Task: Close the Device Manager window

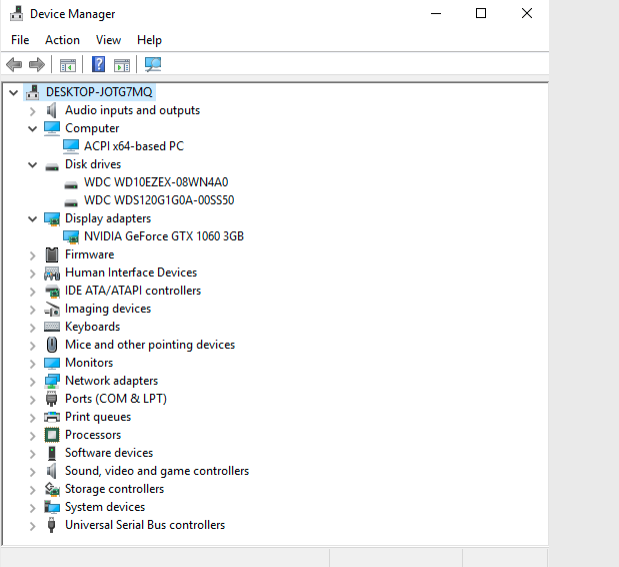Action: click(527, 13)
